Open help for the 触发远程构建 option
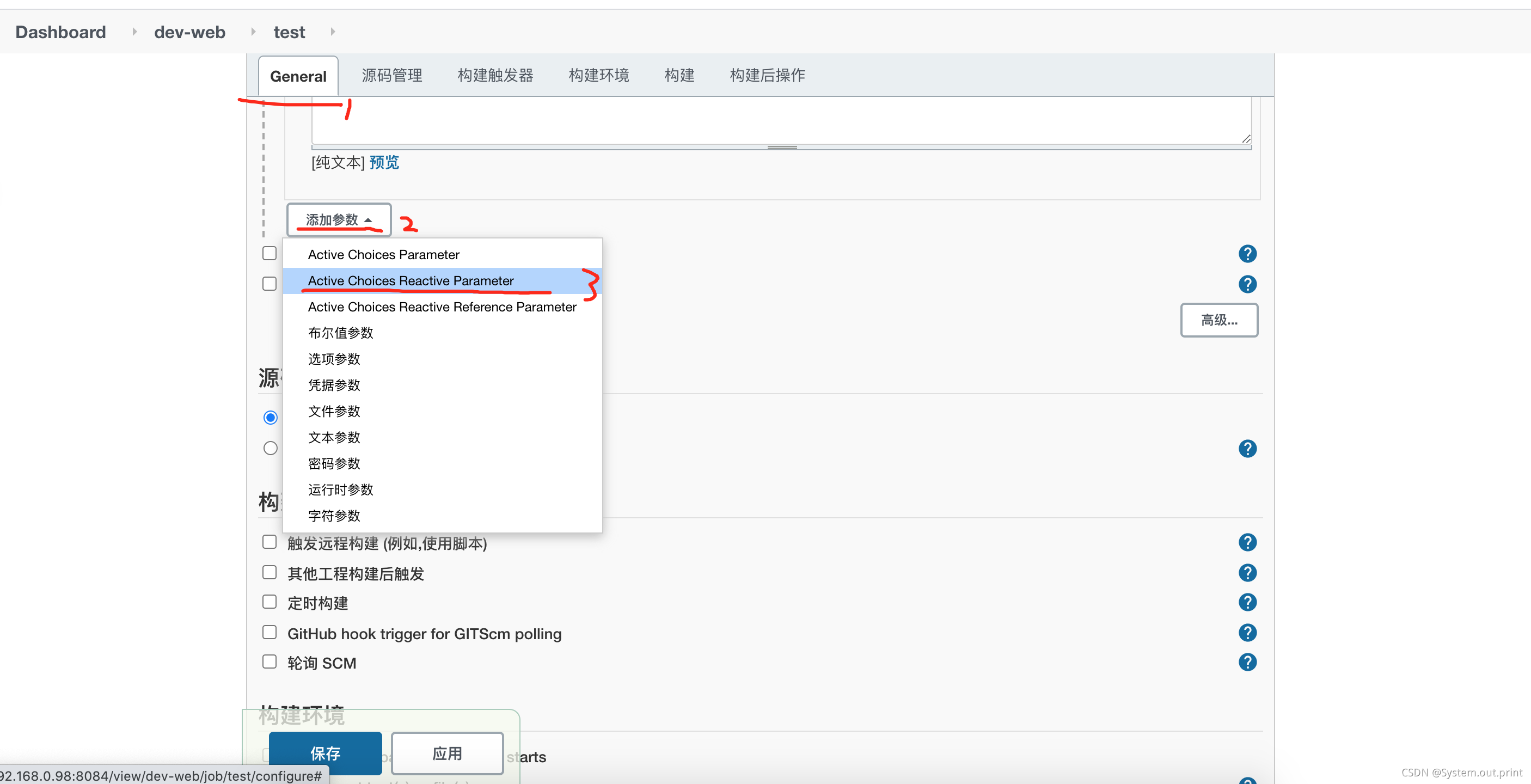The image size is (1531, 784). pos(1247,542)
